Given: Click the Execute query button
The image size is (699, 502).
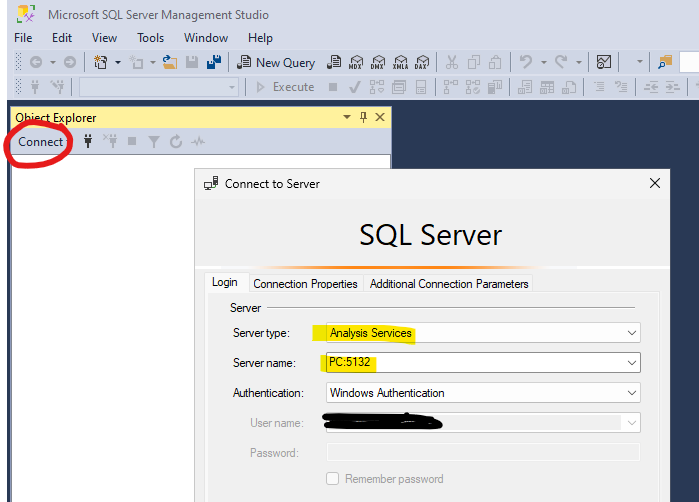Looking at the screenshot, I should (x=285, y=87).
